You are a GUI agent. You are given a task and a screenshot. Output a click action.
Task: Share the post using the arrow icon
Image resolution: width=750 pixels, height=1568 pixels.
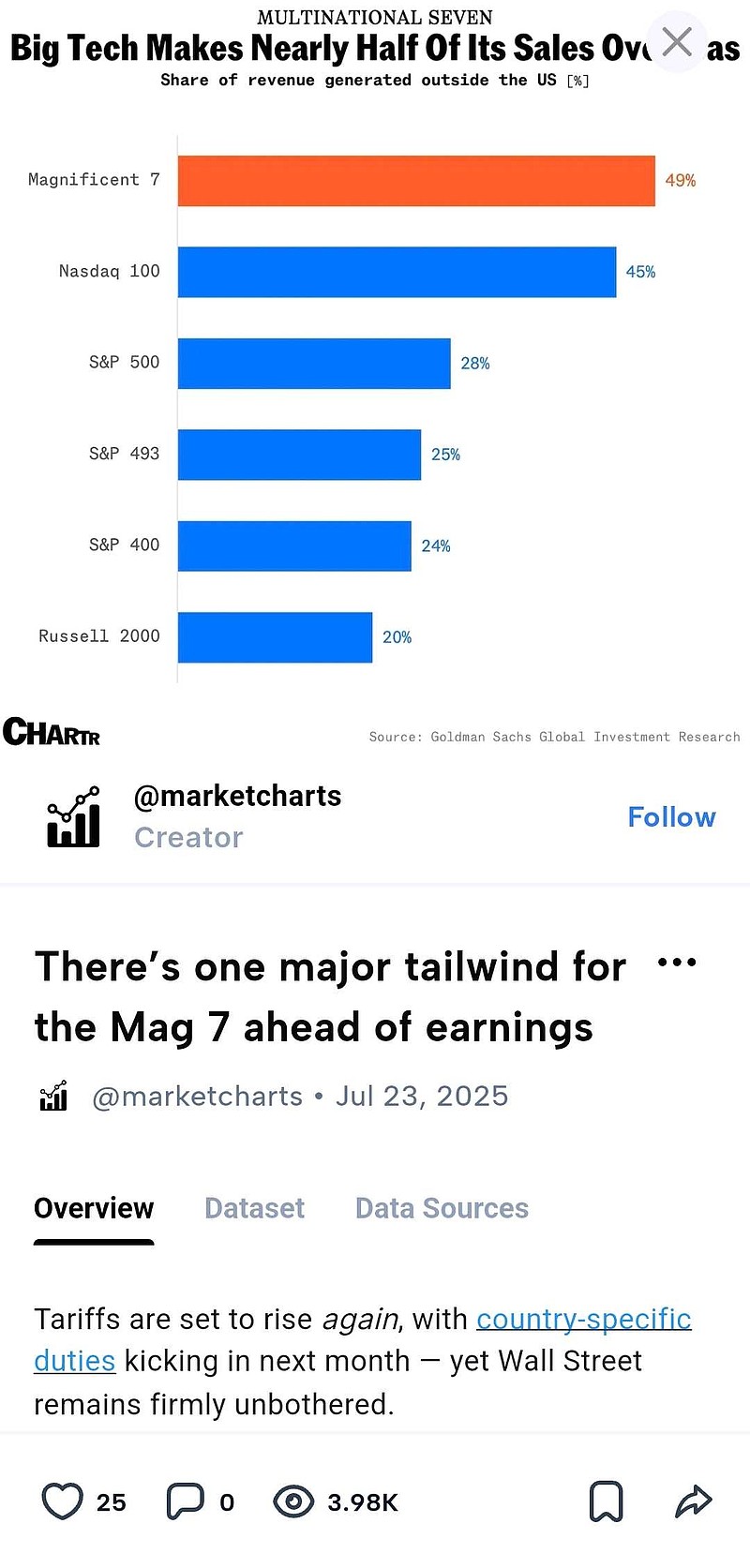694,1501
